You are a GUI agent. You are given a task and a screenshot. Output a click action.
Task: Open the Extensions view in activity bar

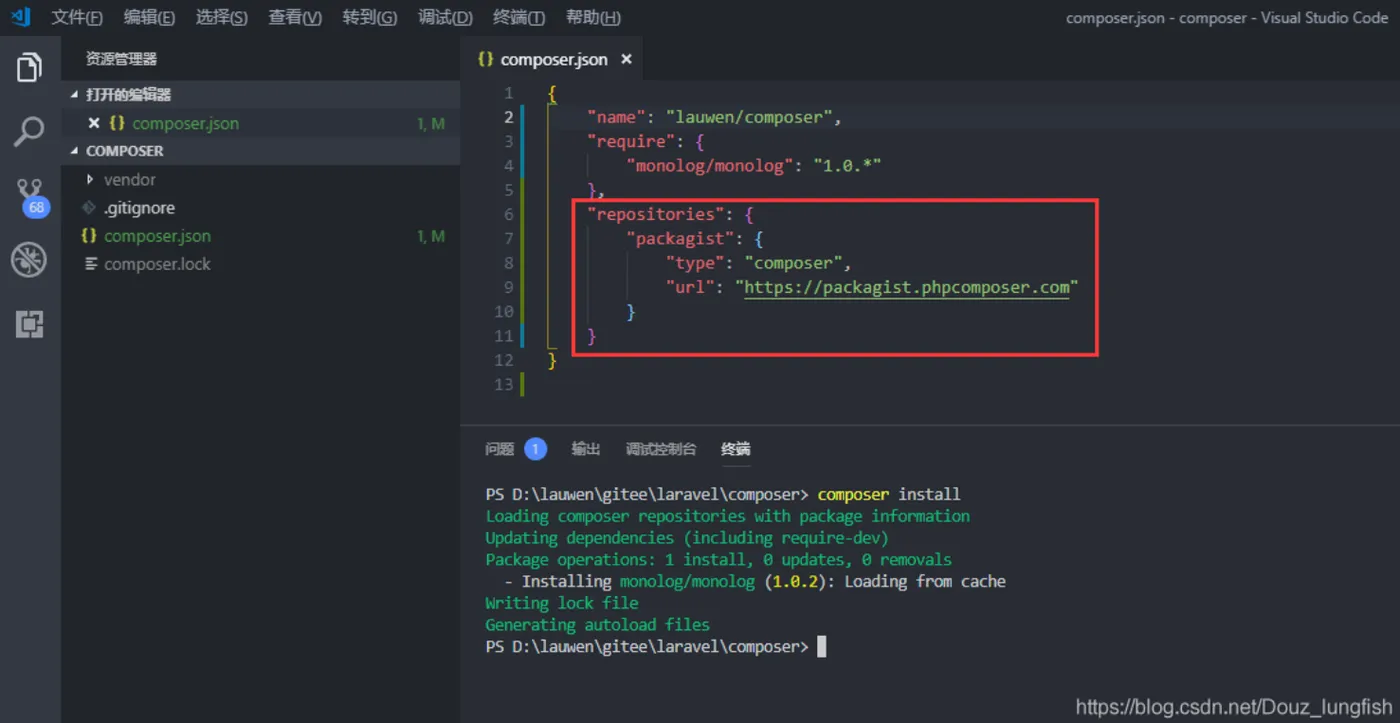tap(29, 324)
